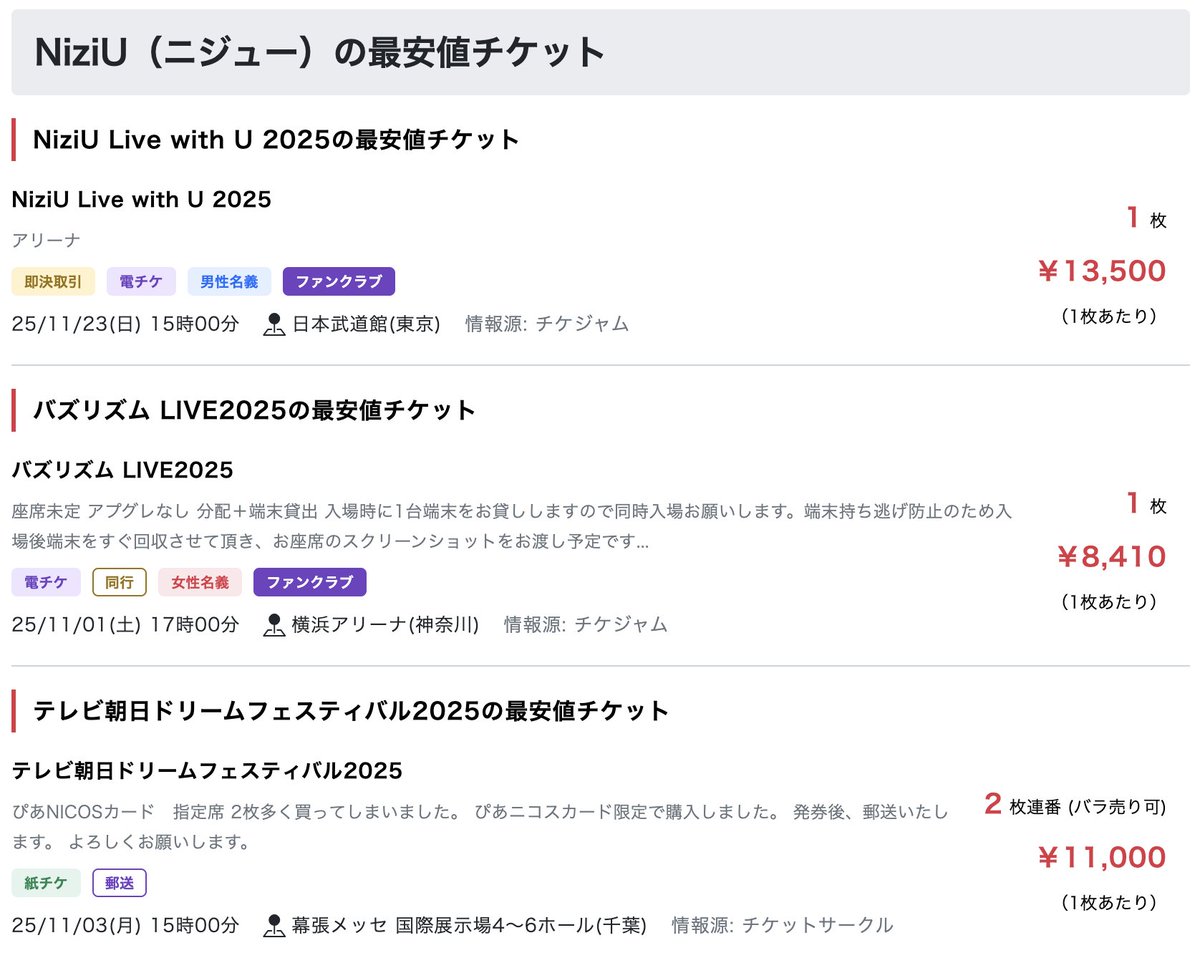Click the purple ファンクラブ badge on the NiziU listing
1200x958 pixels.
(x=339, y=281)
